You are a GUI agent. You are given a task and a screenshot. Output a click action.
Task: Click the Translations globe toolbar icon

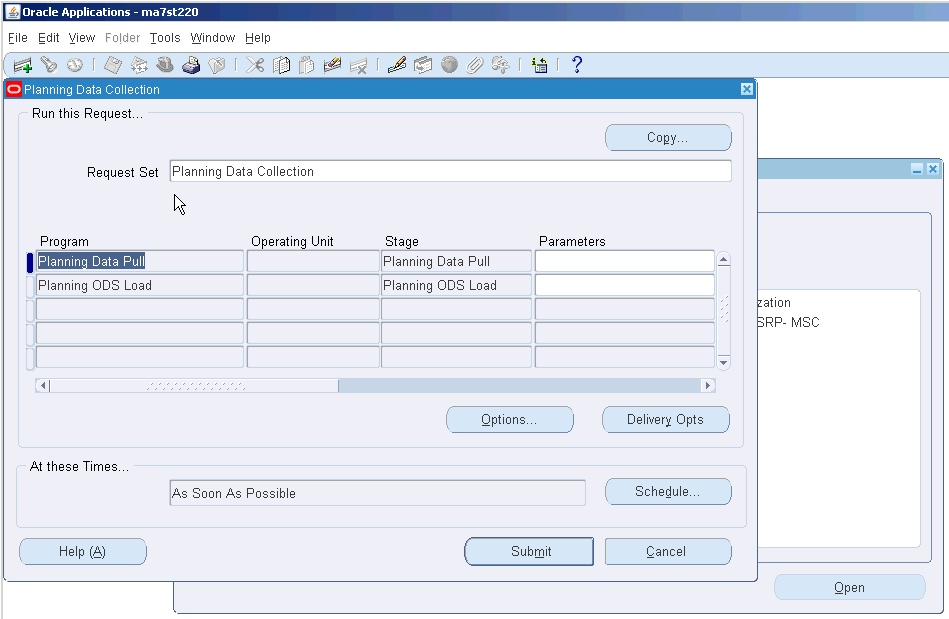point(449,65)
